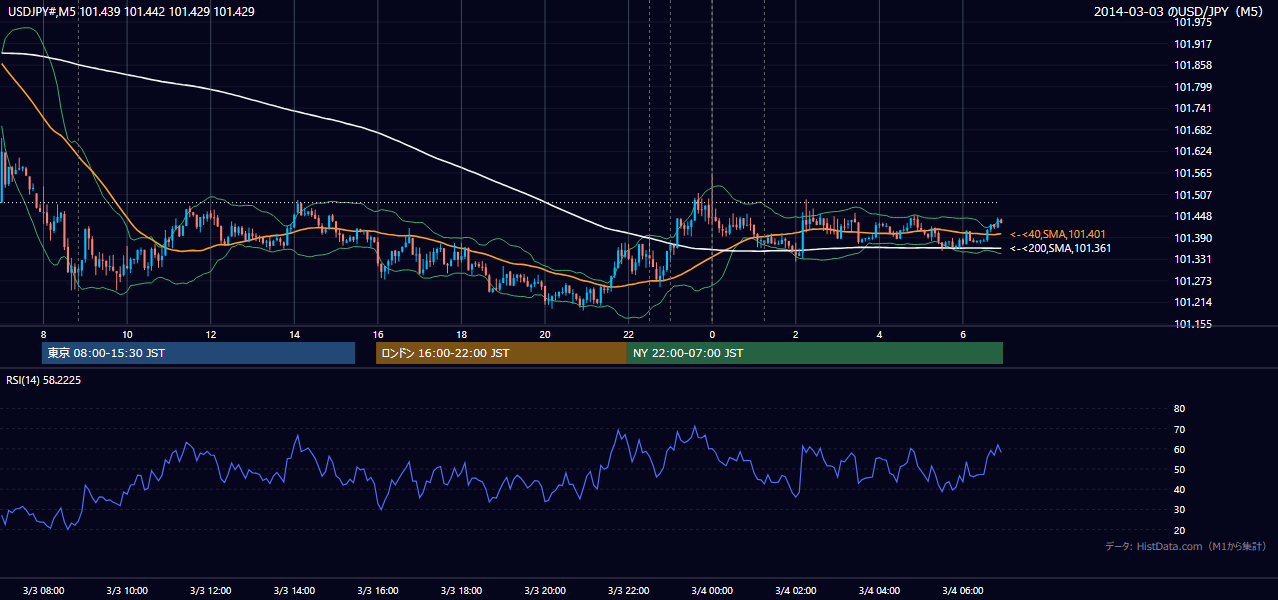Click the bottom date label 3/3 08:00

tap(43, 591)
